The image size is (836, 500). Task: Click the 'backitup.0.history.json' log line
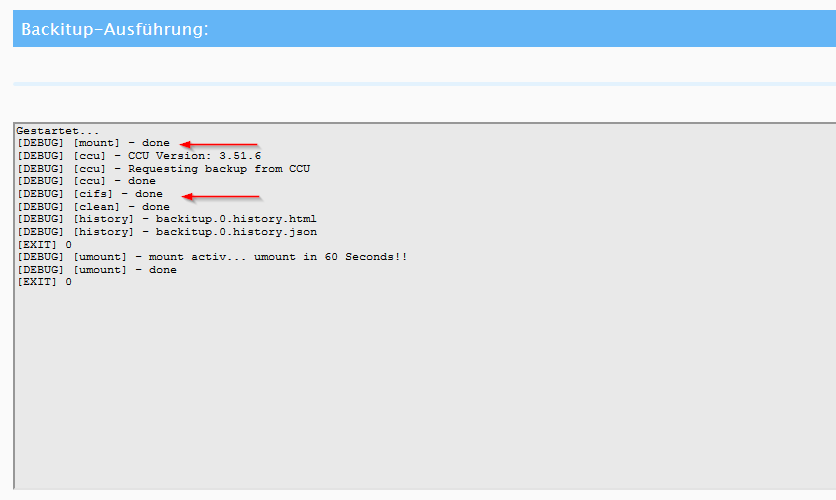click(167, 232)
